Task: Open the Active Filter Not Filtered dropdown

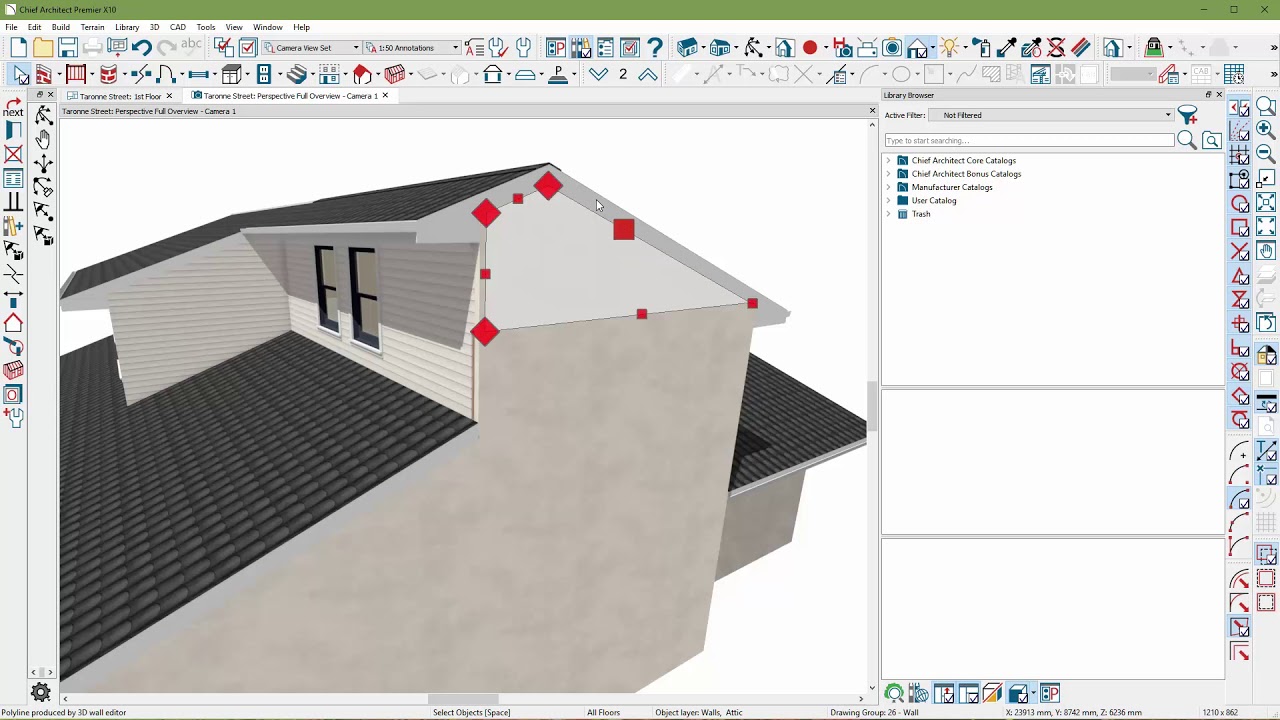Action: (1051, 115)
